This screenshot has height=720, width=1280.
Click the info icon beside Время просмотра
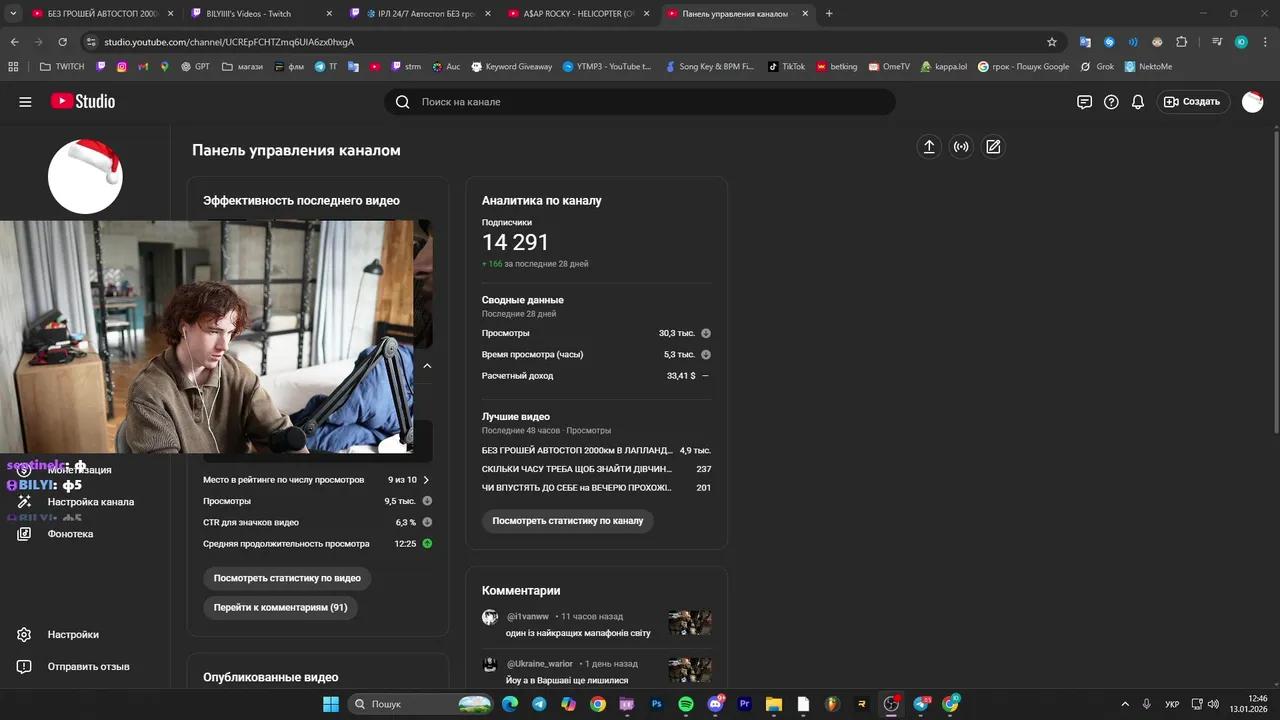706,354
